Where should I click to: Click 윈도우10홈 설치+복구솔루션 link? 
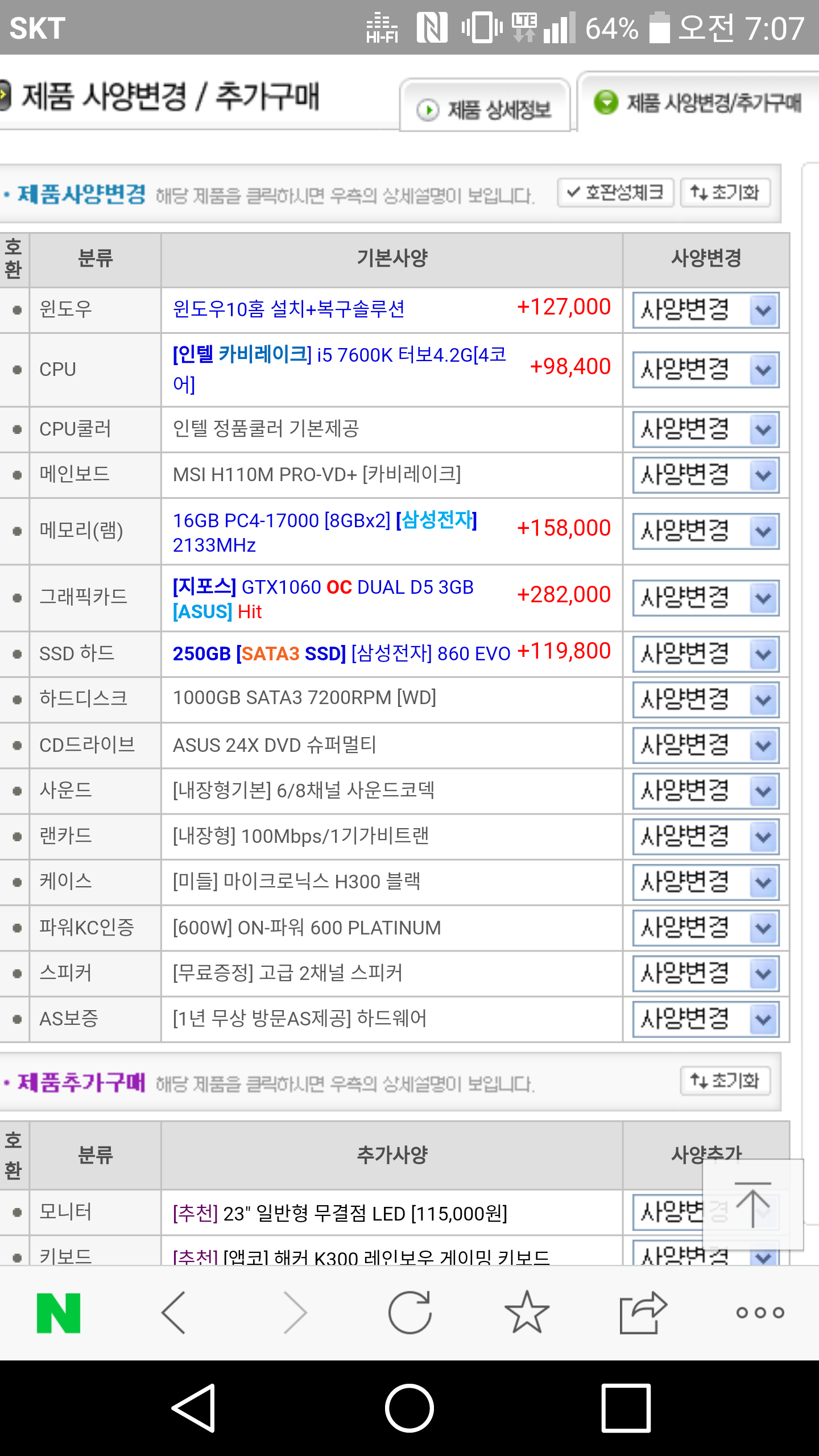click(288, 309)
